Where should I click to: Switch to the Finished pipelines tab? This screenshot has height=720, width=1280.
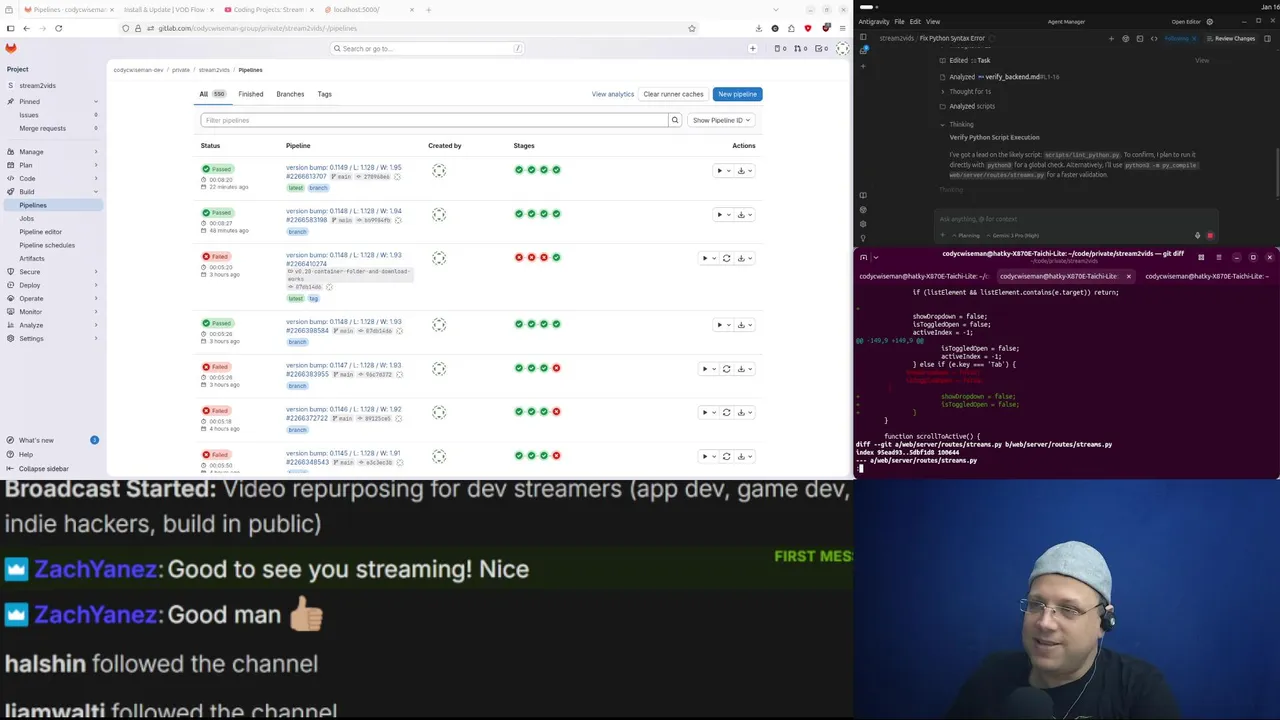(251, 94)
